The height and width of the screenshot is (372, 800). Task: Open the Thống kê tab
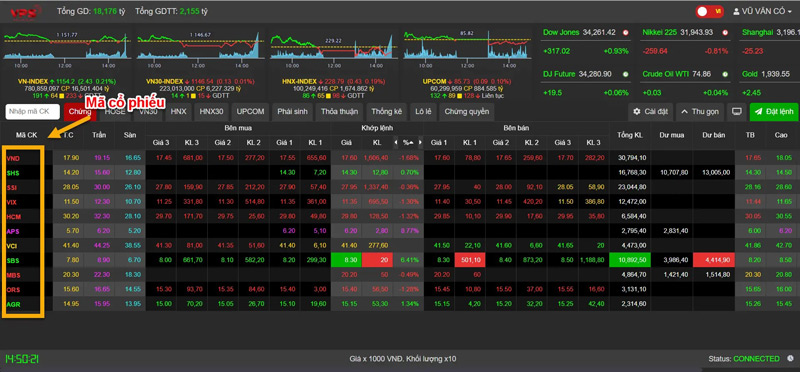point(386,112)
